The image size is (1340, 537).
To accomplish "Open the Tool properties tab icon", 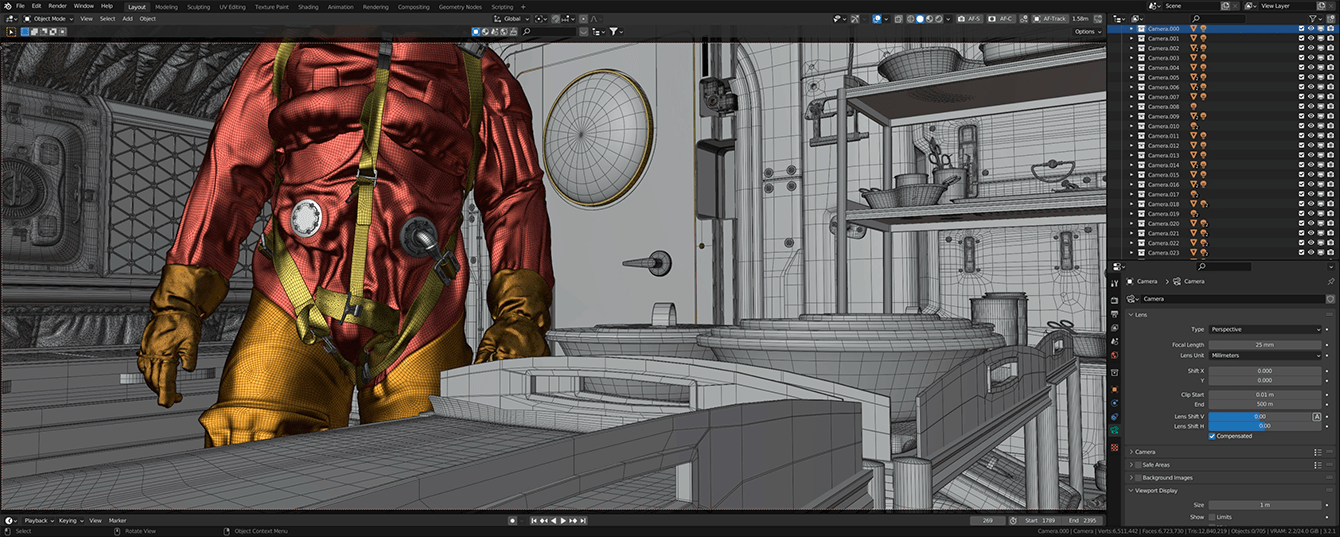I will (x=1115, y=284).
